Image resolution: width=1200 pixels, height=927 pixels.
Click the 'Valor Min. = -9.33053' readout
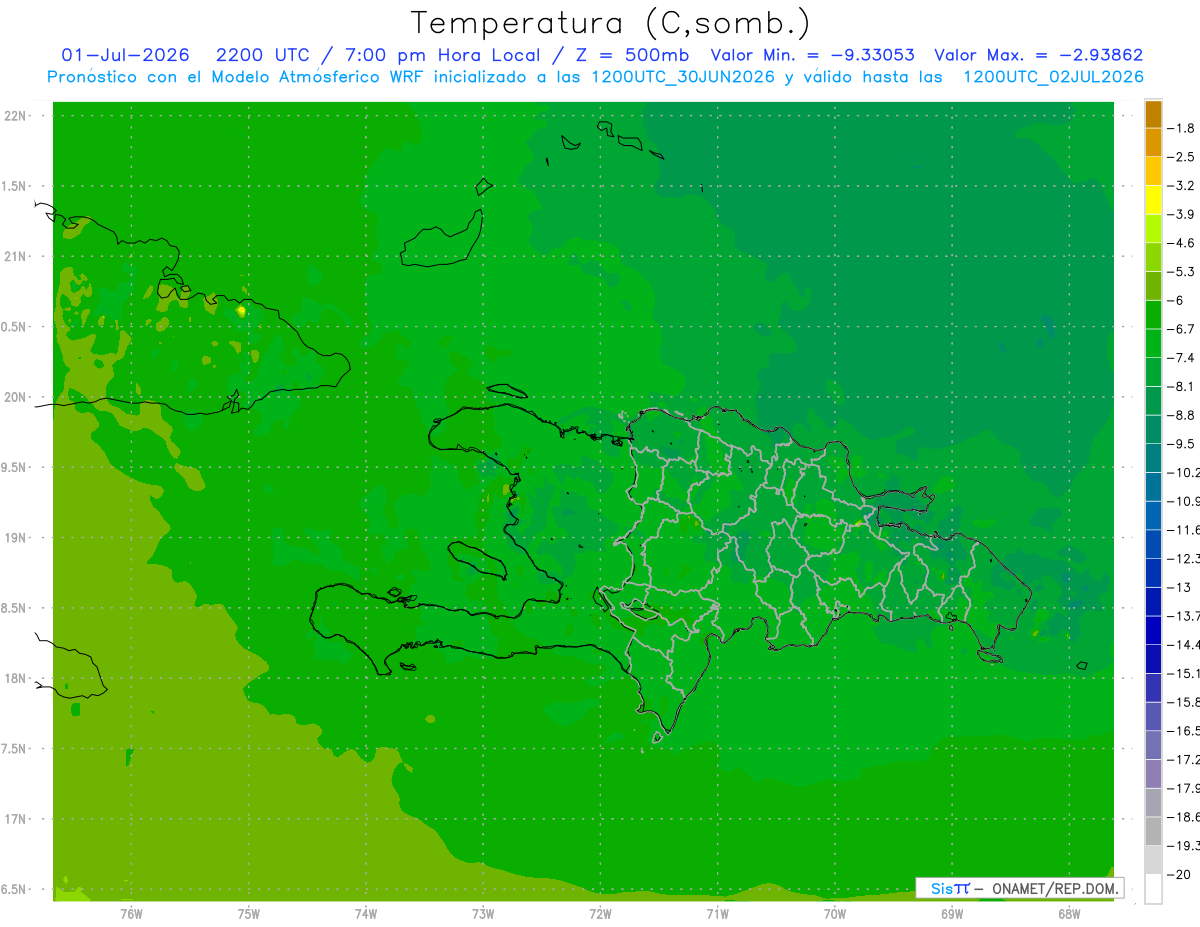point(812,55)
